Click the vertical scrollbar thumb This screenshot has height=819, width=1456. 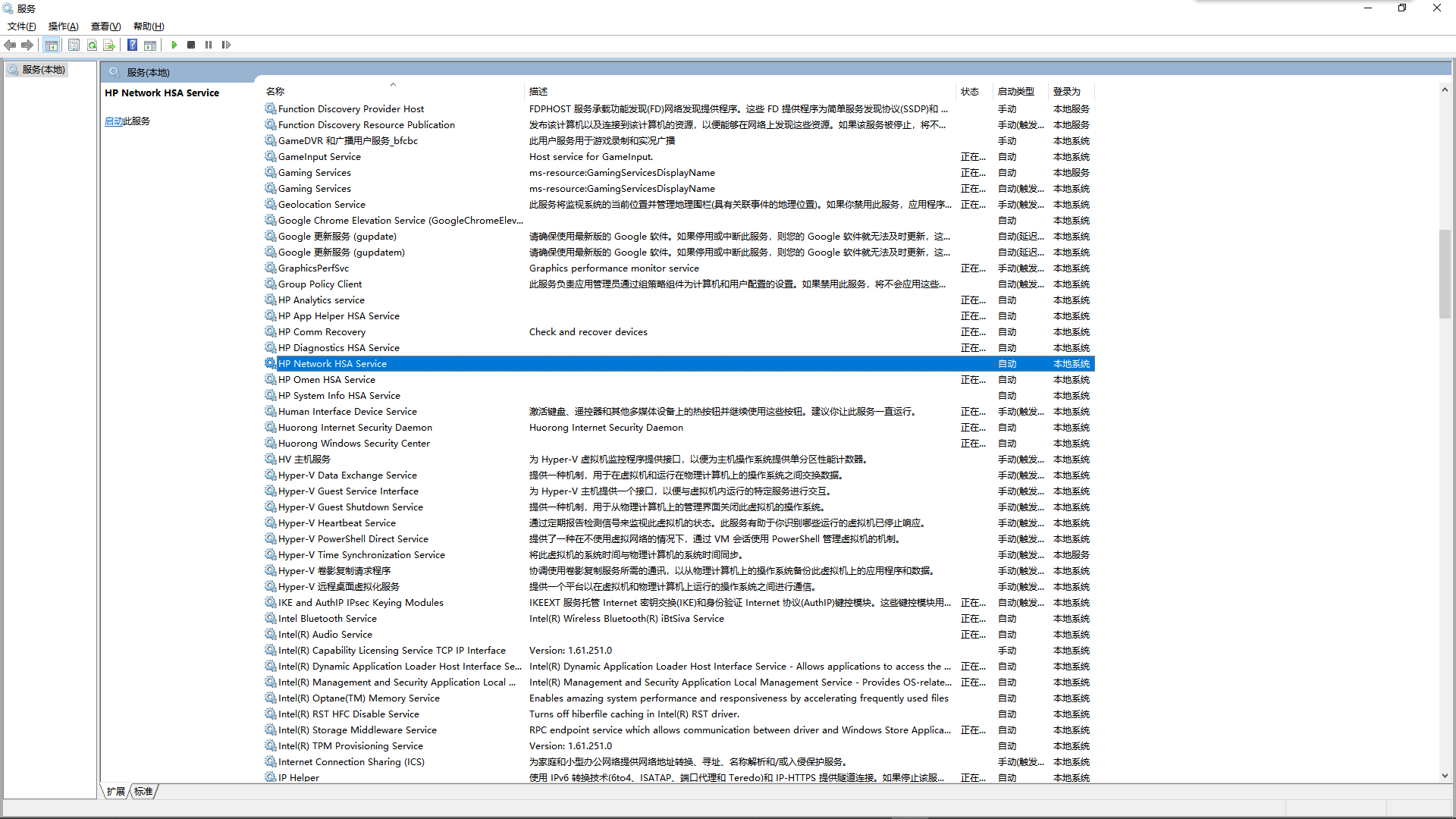tap(1445, 273)
